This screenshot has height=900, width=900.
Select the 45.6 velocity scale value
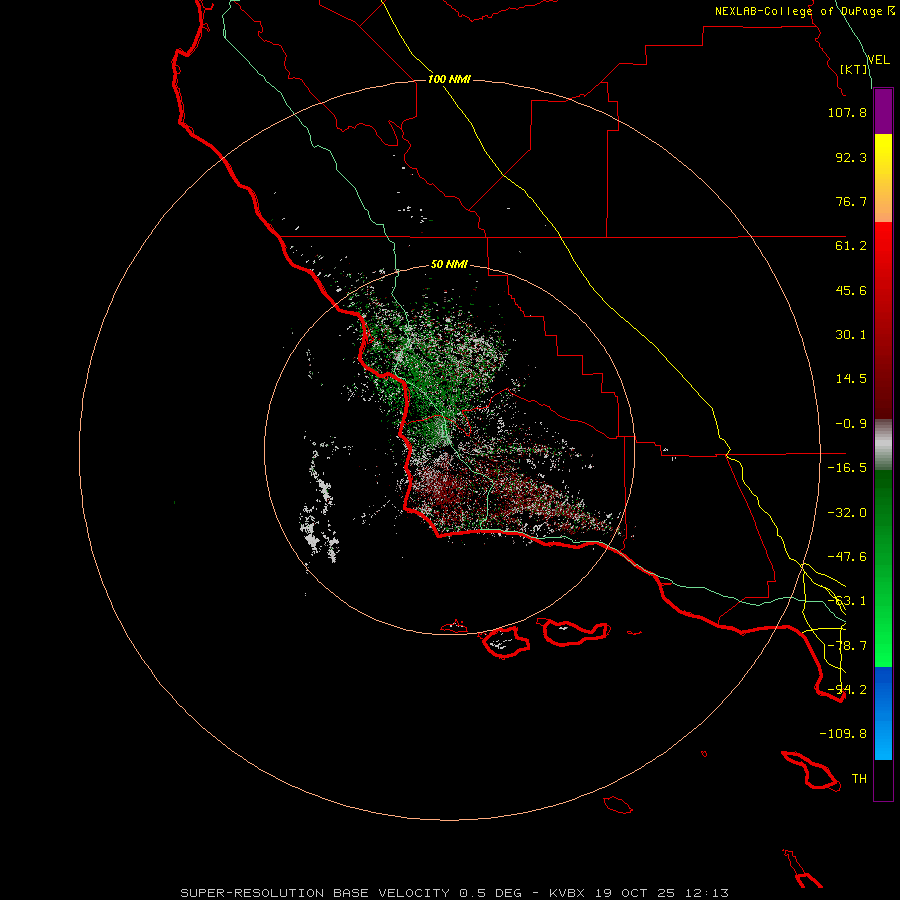851,290
